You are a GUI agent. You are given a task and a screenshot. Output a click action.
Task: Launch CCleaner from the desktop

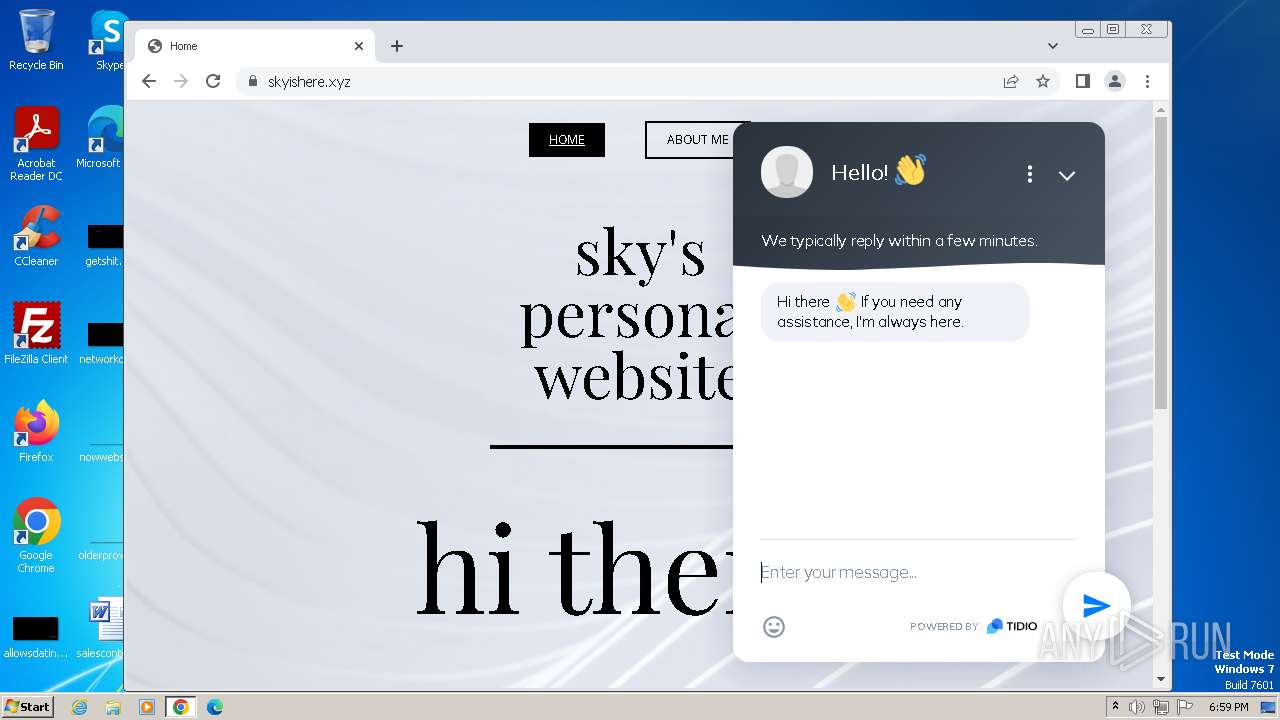point(36,236)
